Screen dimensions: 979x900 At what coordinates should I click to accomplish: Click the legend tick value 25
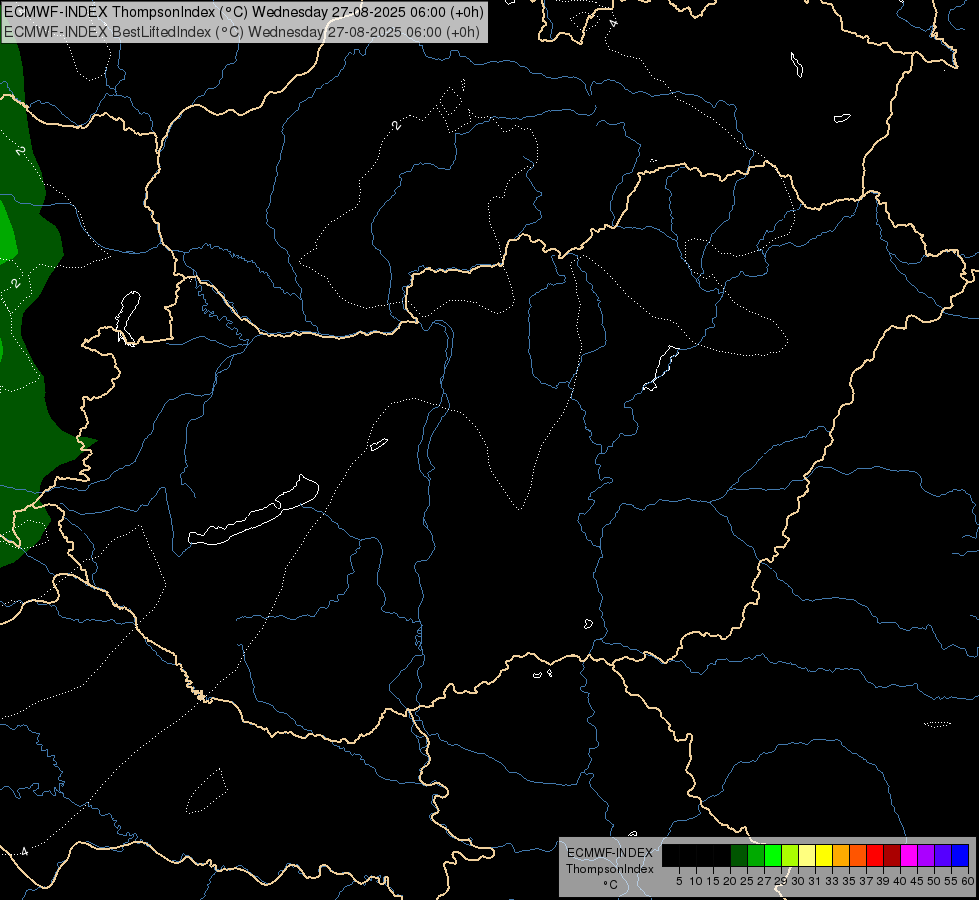point(747,881)
